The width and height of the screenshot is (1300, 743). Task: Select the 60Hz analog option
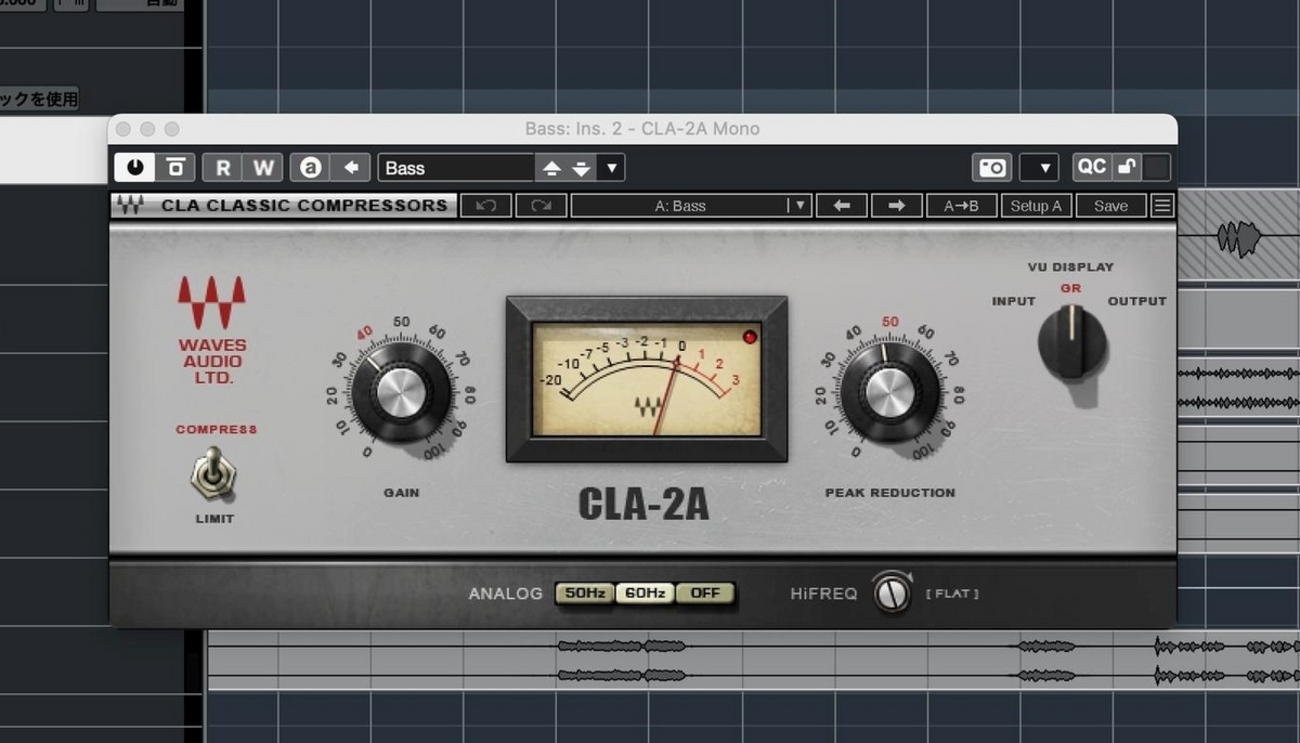coord(645,593)
